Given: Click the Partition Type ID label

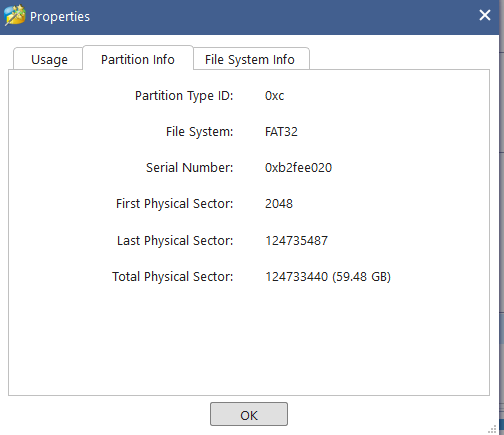Looking at the screenshot, I should (x=184, y=96).
